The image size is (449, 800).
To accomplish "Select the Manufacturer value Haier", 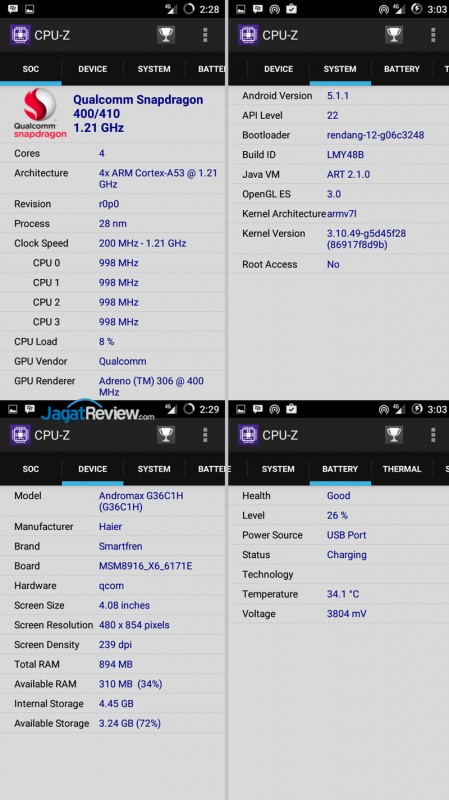I will point(110,527).
